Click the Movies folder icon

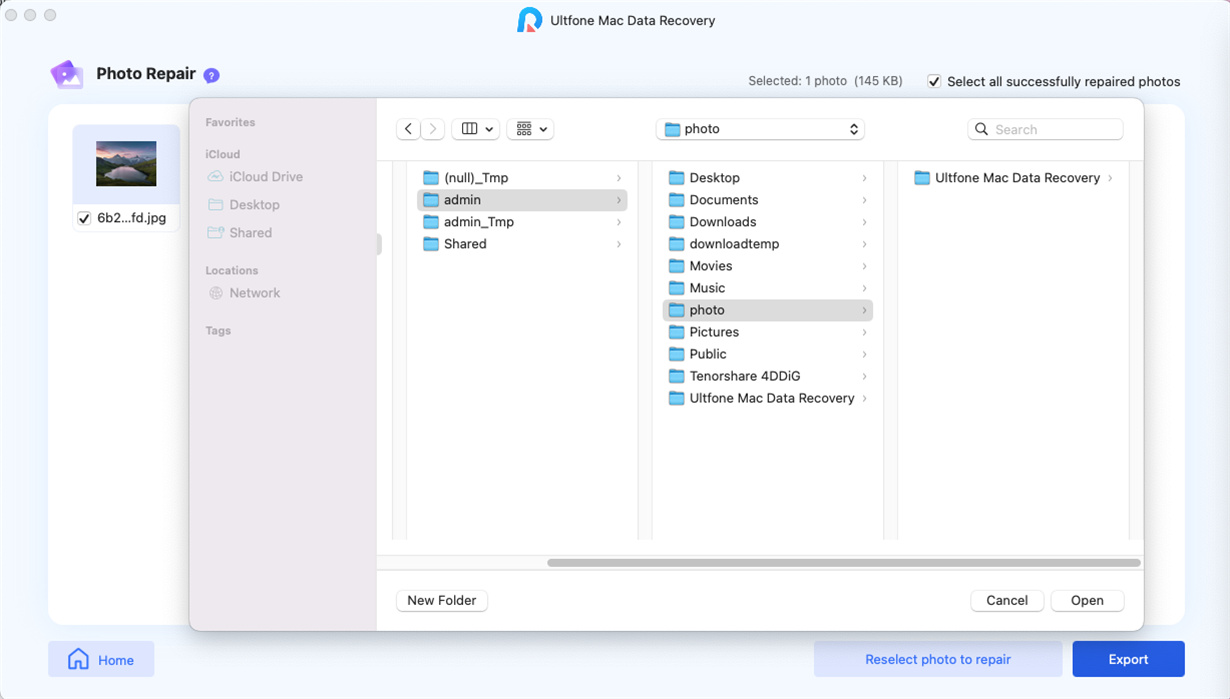tap(677, 266)
